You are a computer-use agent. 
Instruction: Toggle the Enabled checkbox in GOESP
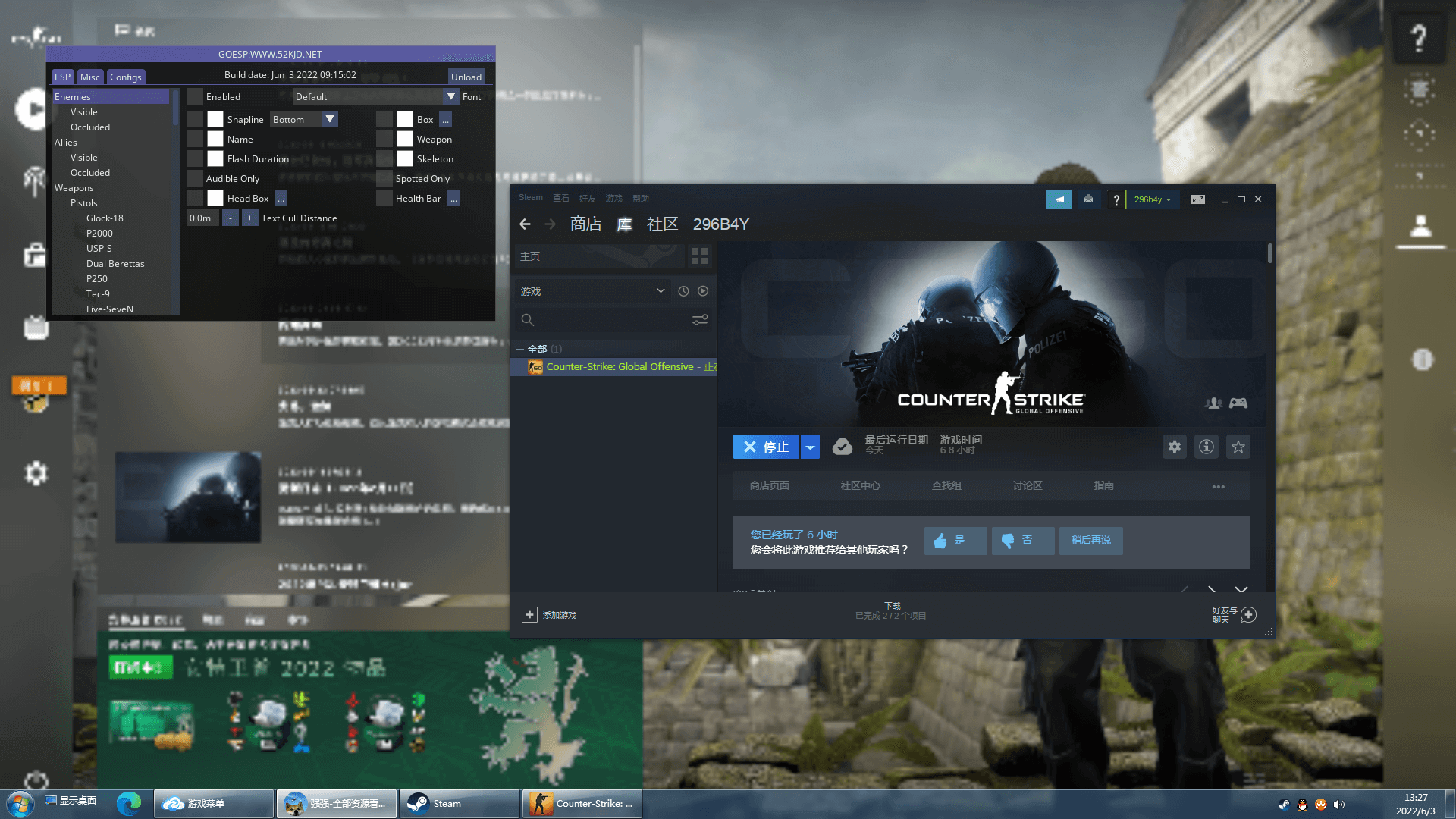coord(195,96)
